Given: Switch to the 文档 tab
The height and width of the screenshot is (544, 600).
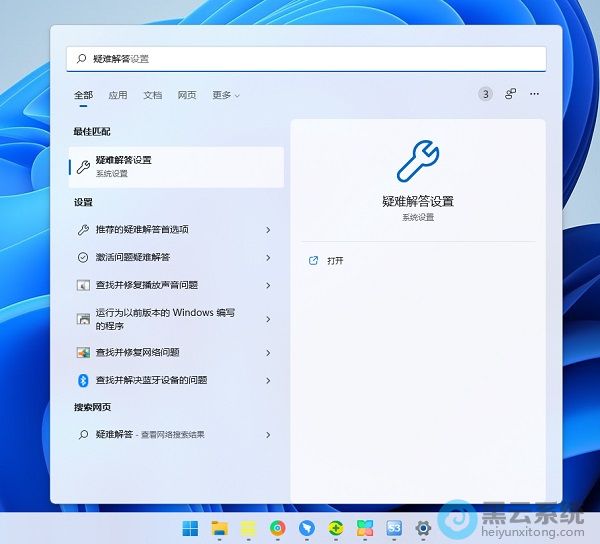Looking at the screenshot, I should 152,95.
